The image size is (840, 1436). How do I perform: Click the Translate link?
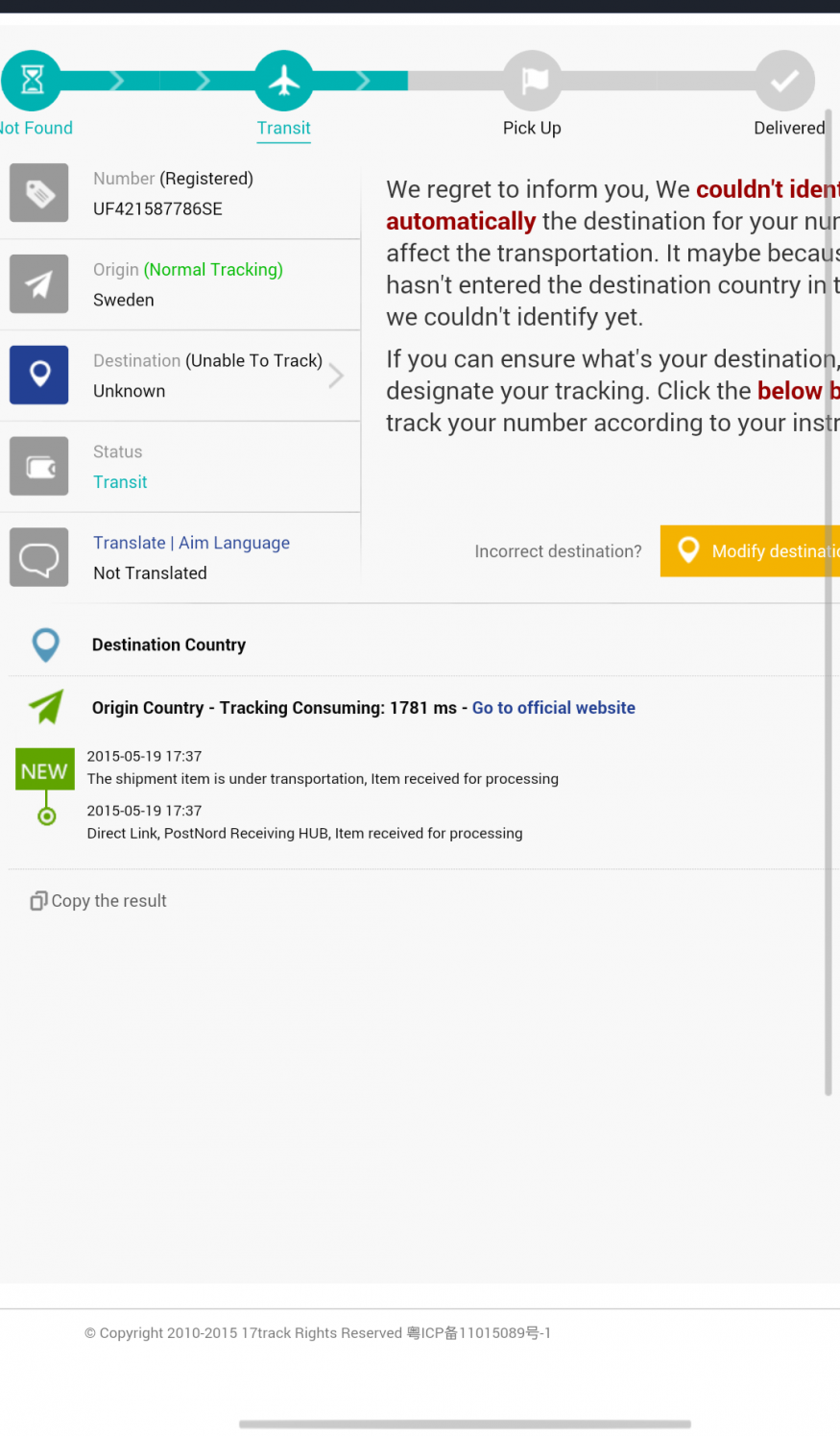[x=129, y=543]
